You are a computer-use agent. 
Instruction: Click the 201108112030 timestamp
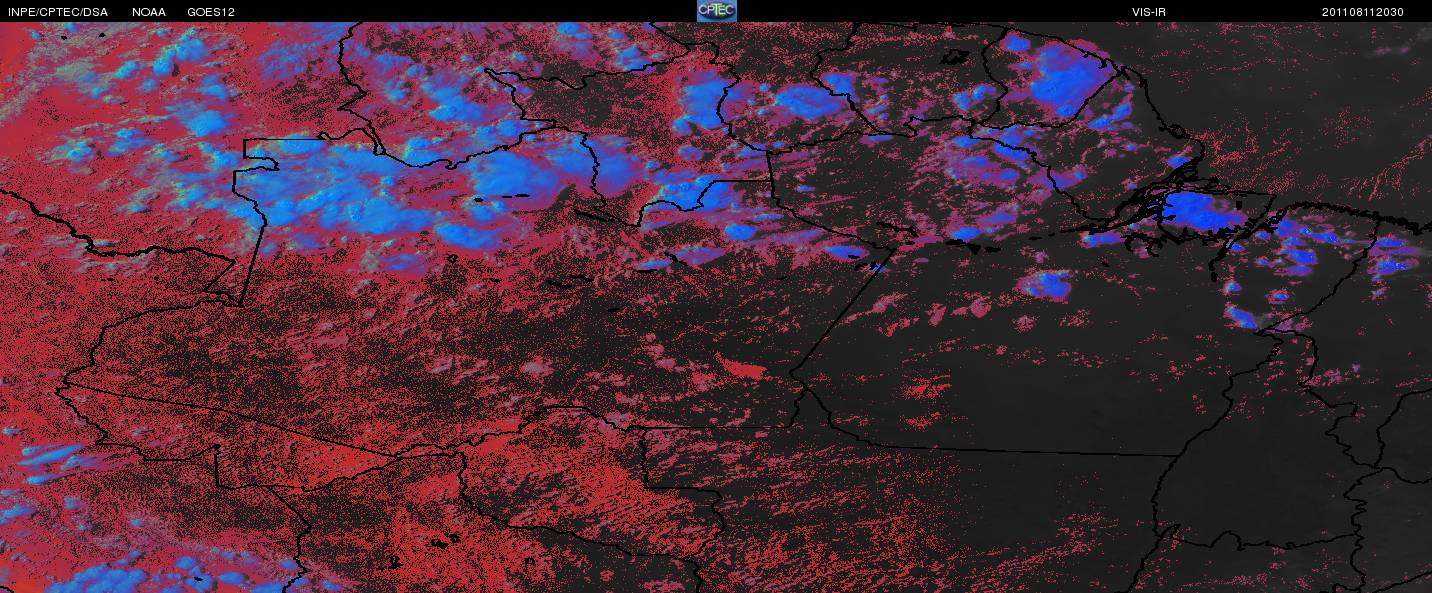point(1363,12)
